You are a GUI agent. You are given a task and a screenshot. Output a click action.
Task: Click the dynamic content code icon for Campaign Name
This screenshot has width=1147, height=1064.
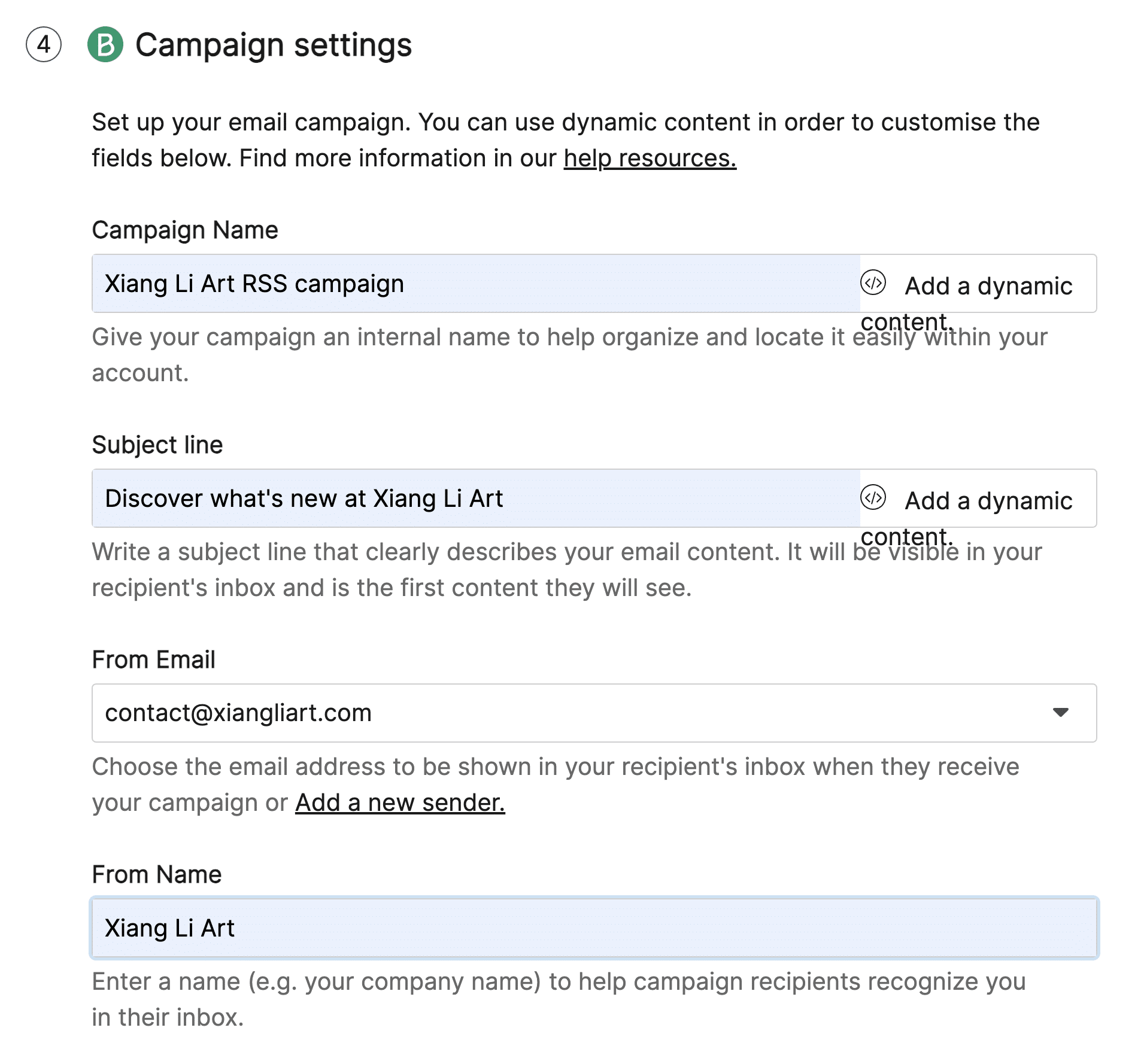(873, 282)
